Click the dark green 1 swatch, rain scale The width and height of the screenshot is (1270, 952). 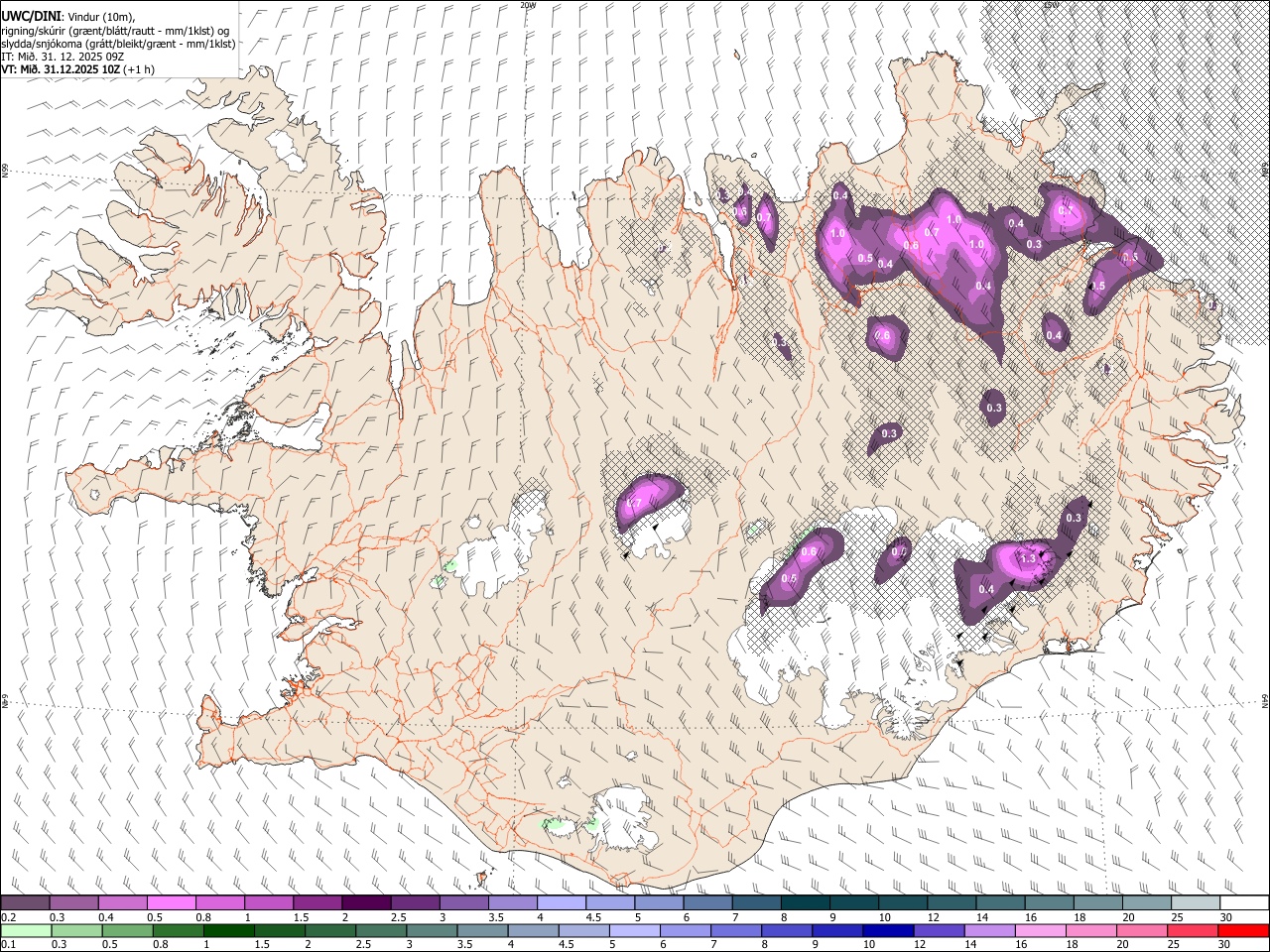(x=227, y=930)
